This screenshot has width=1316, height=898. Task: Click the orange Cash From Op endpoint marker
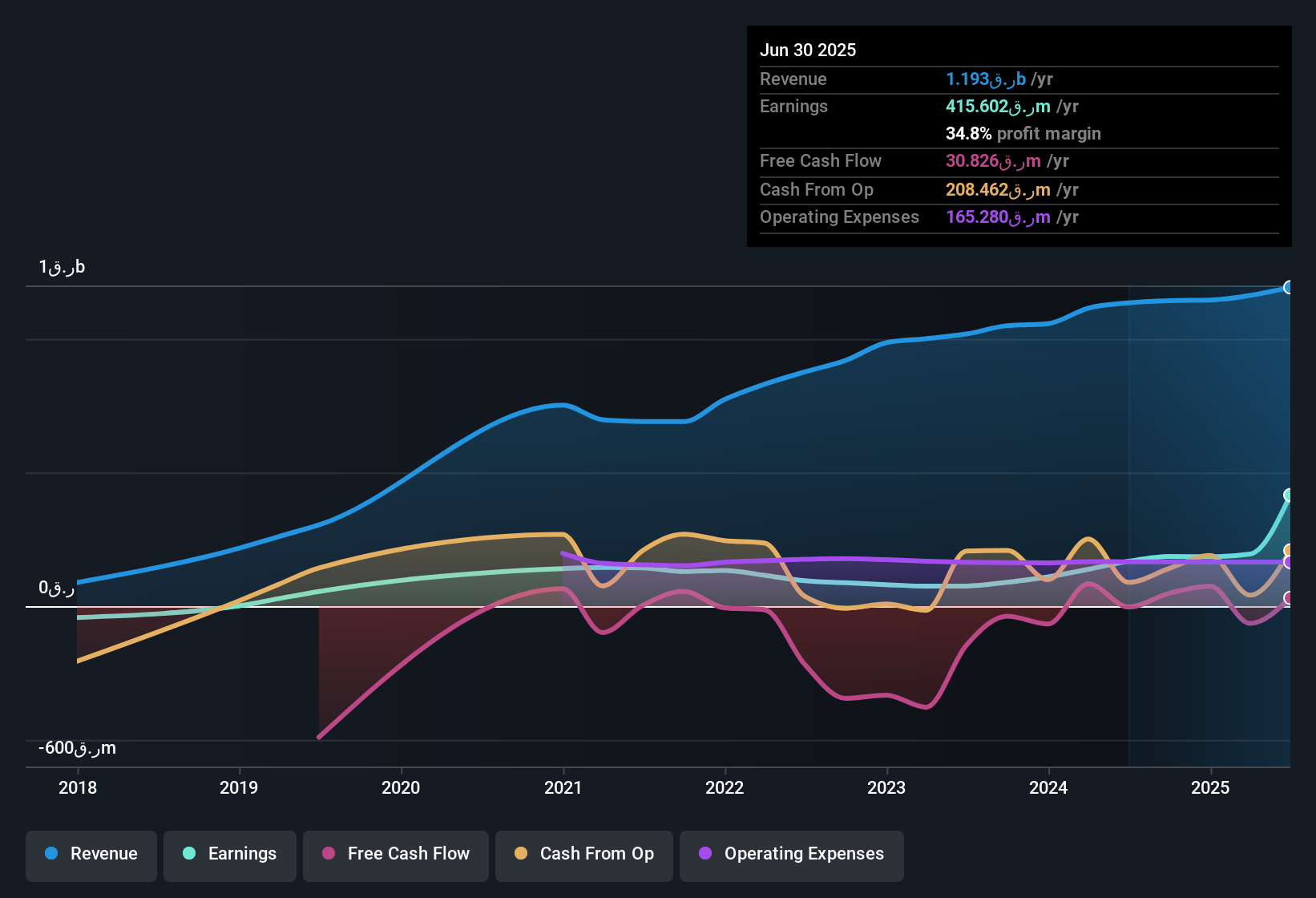(x=1287, y=549)
